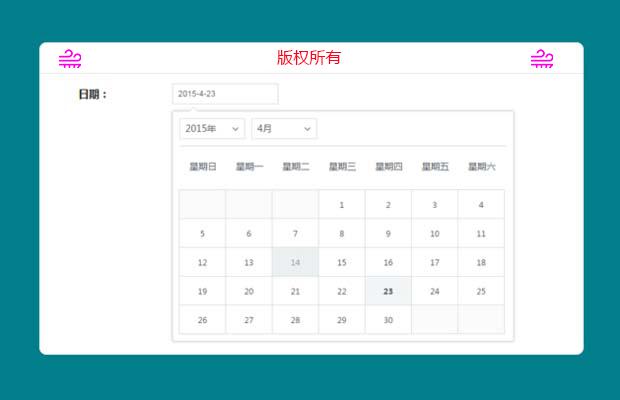Choose day 30 in the calendar
620x400 pixels.
[388, 320]
